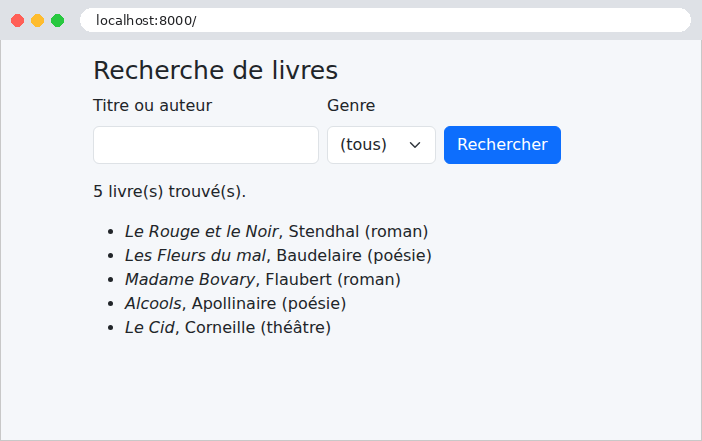This screenshot has width=702, height=441.
Task: Select Le Rouge et le Noir list item
Action: coord(276,231)
